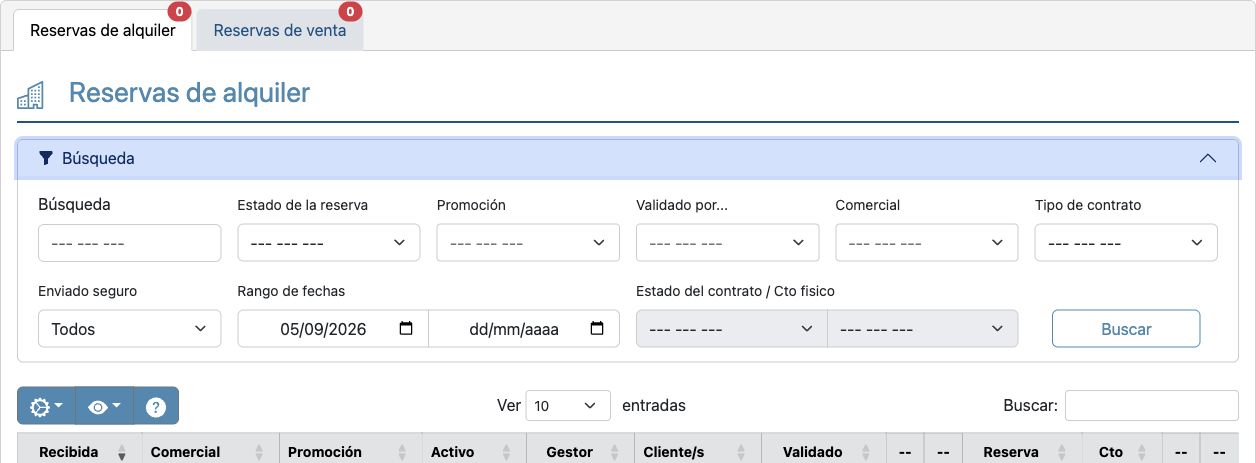Open the Ver entries count dropdown

pos(567,405)
